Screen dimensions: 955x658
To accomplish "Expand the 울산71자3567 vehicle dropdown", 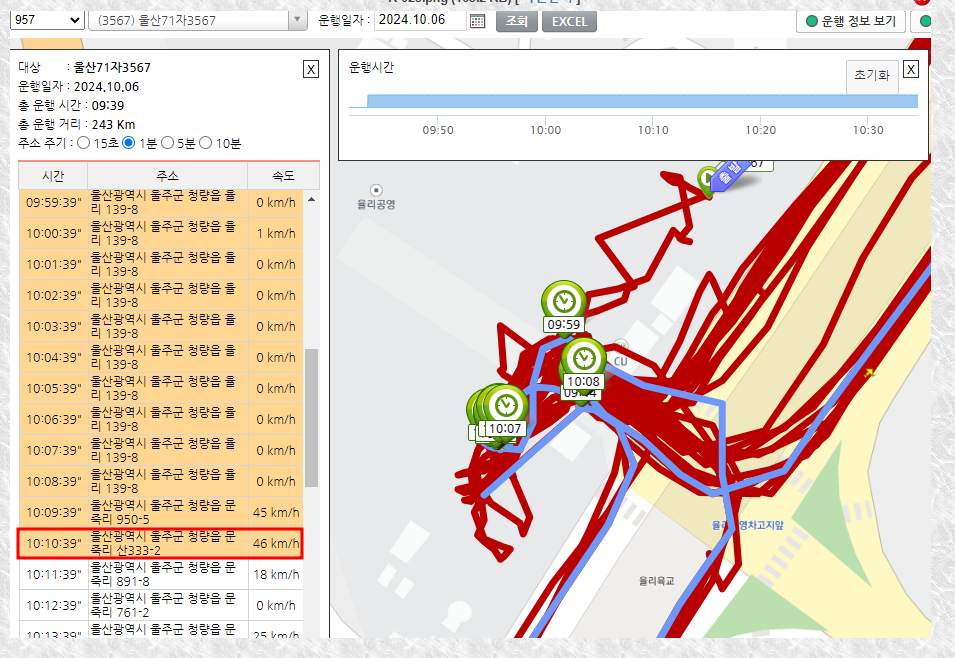I will (297, 21).
